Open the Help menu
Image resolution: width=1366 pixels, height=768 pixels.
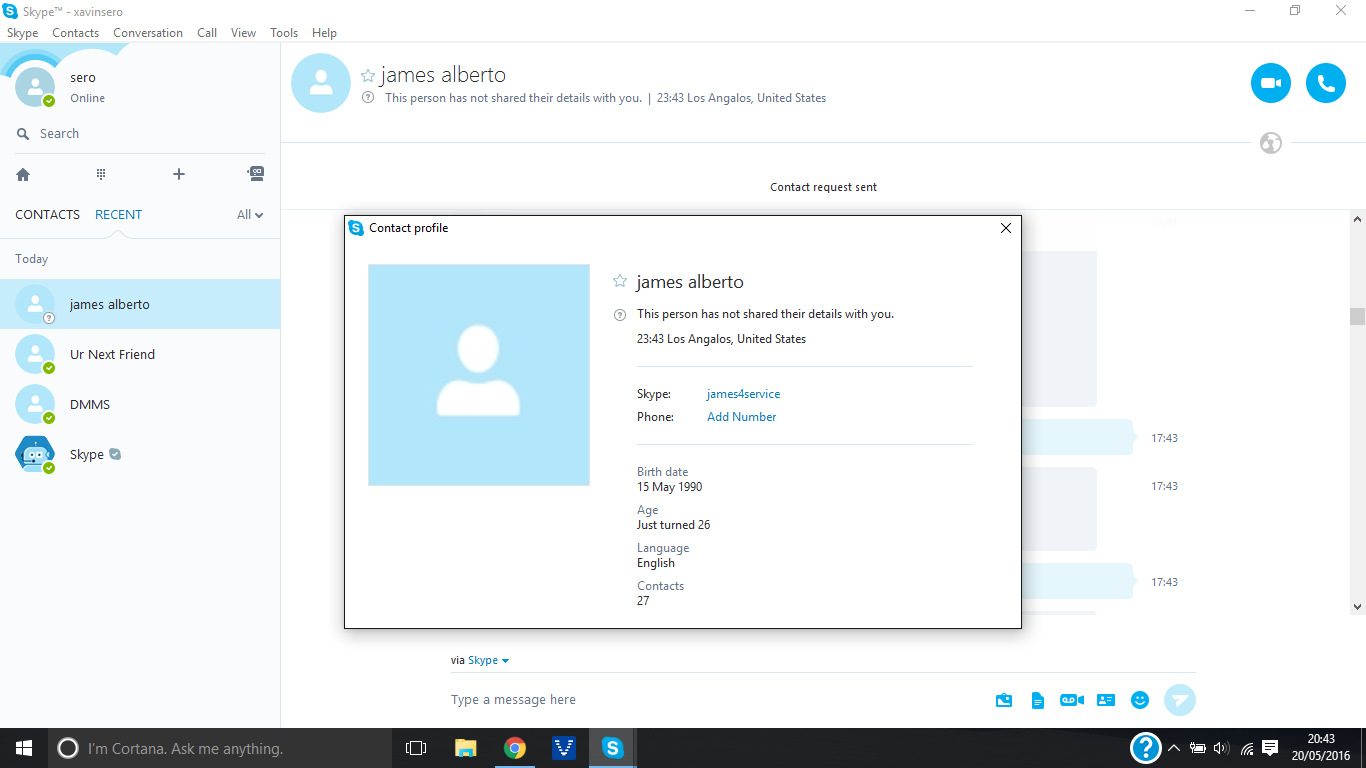(324, 33)
